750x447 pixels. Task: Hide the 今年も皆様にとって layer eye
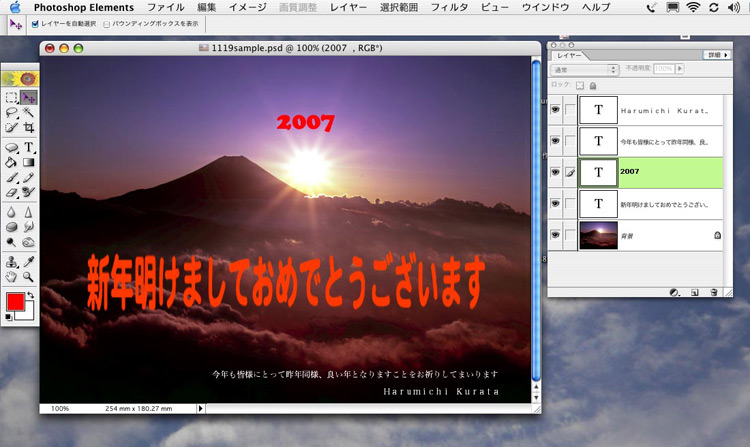[555, 141]
